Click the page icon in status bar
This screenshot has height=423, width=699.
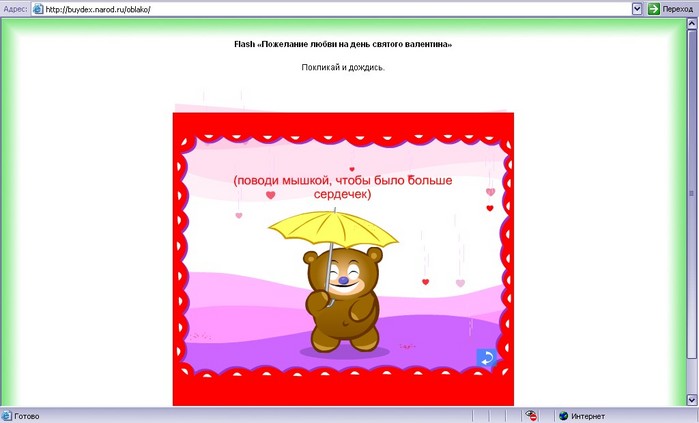pyautogui.click(x=6, y=416)
